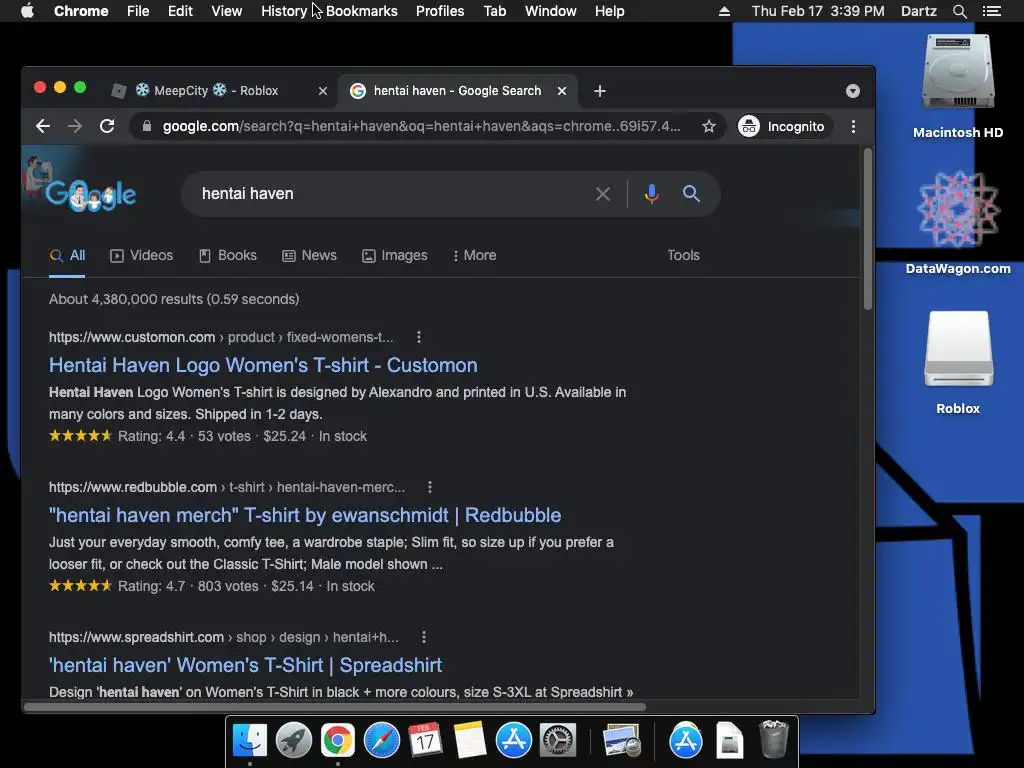Open the History menu
The width and height of the screenshot is (1024, 768).
pos(284,11)
